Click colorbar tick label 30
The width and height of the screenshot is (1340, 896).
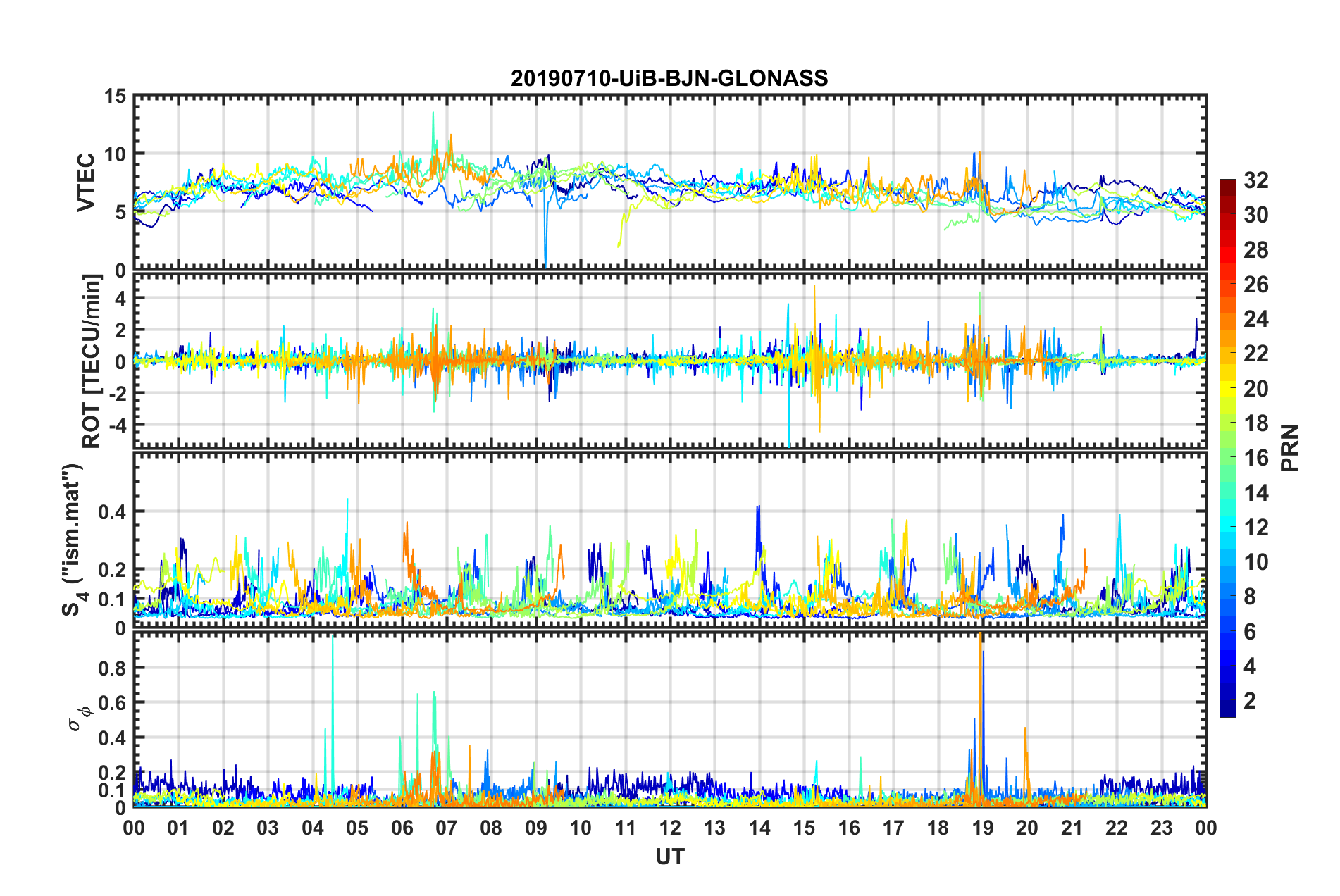[x=1255, y=215]
